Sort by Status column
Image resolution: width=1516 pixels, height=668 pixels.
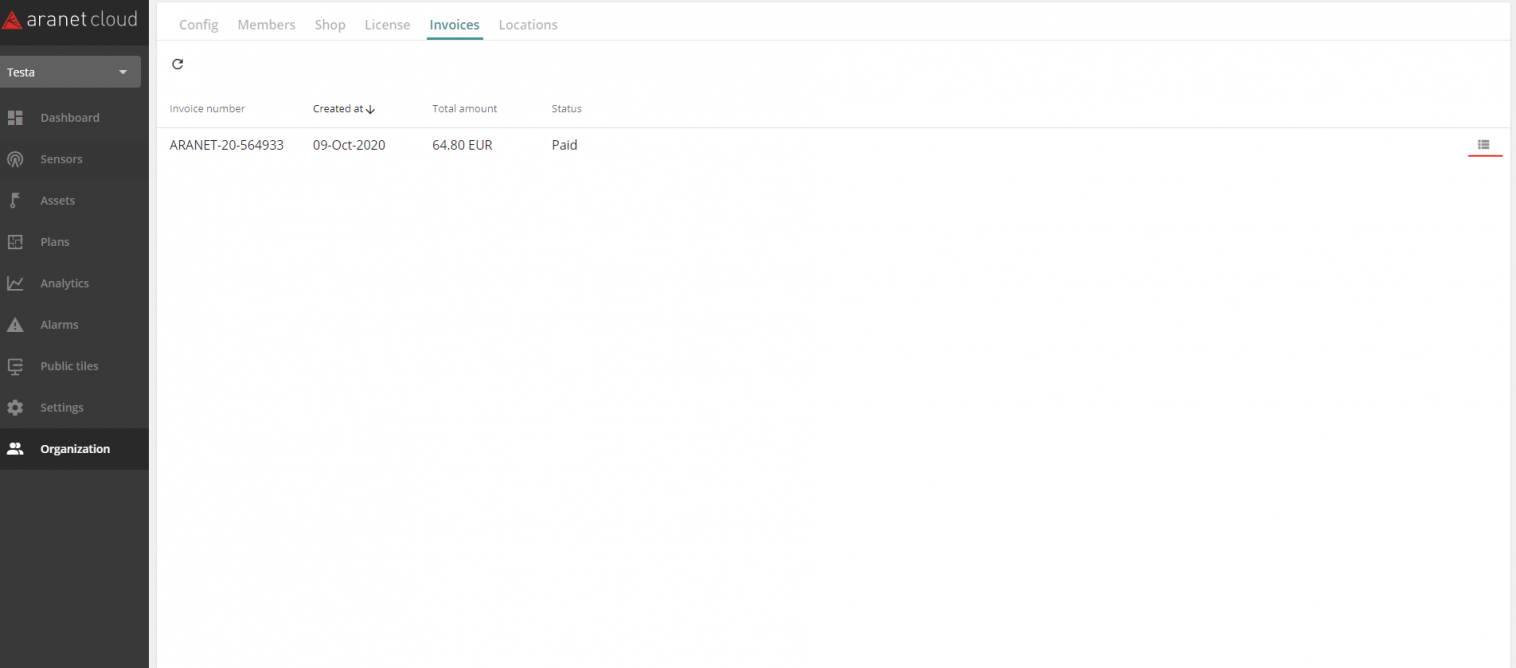566,109
